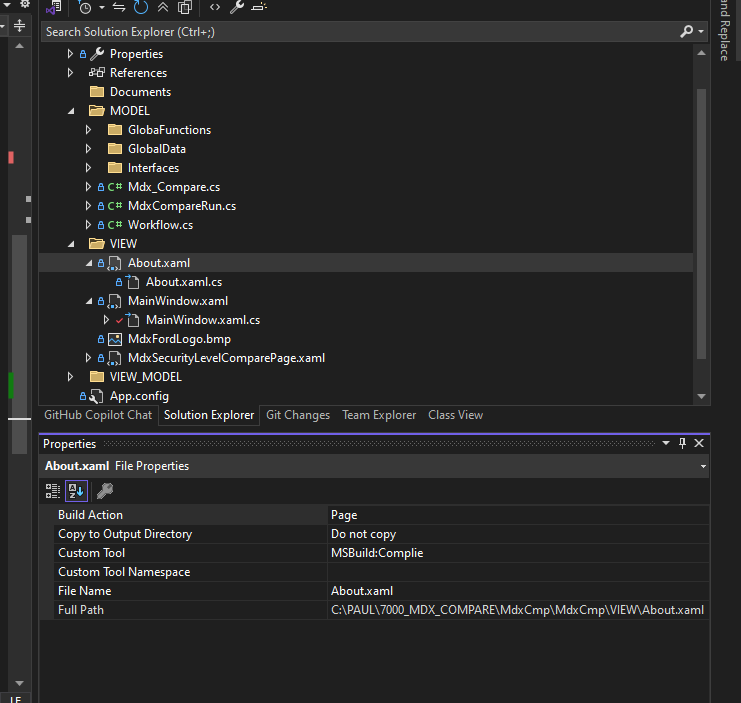Open the About.xaml File Properties object dropdown

point(703,466)
